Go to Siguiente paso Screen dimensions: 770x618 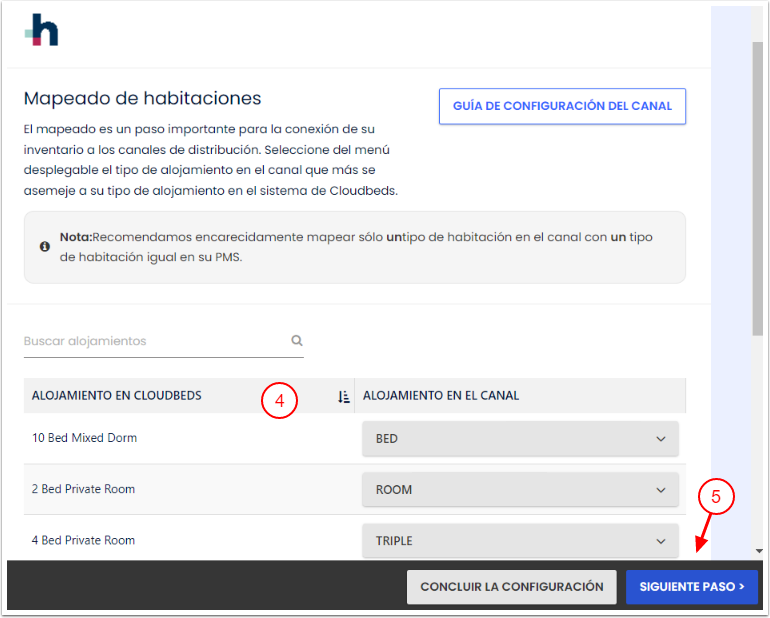pos(691,587)
